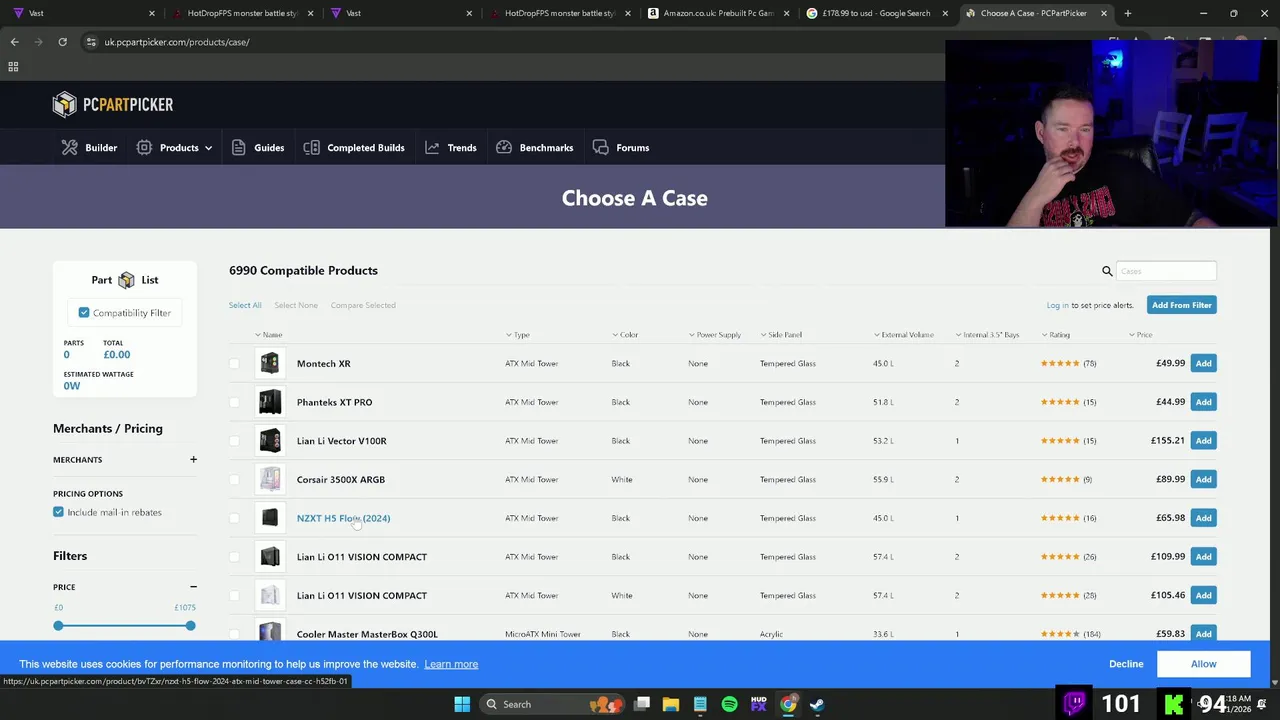Add the Phanteks XT PRO case

tap(1203, 402)
